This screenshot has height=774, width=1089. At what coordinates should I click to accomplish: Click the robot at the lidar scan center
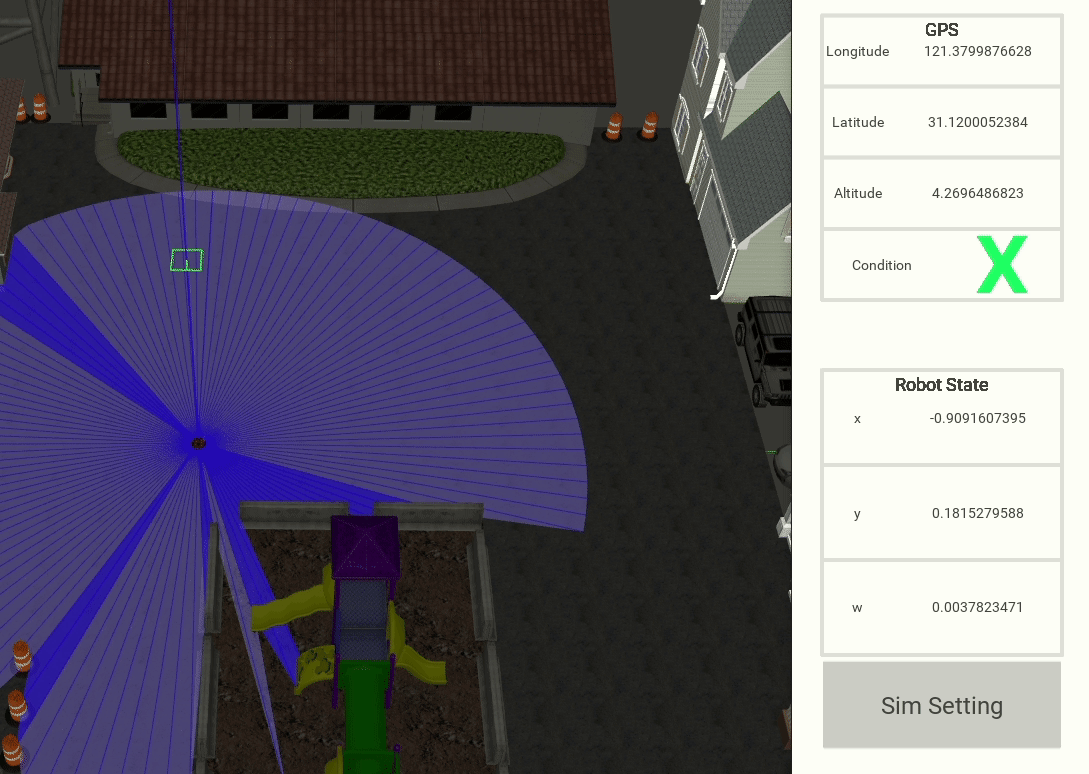click(x=197, y=442)
